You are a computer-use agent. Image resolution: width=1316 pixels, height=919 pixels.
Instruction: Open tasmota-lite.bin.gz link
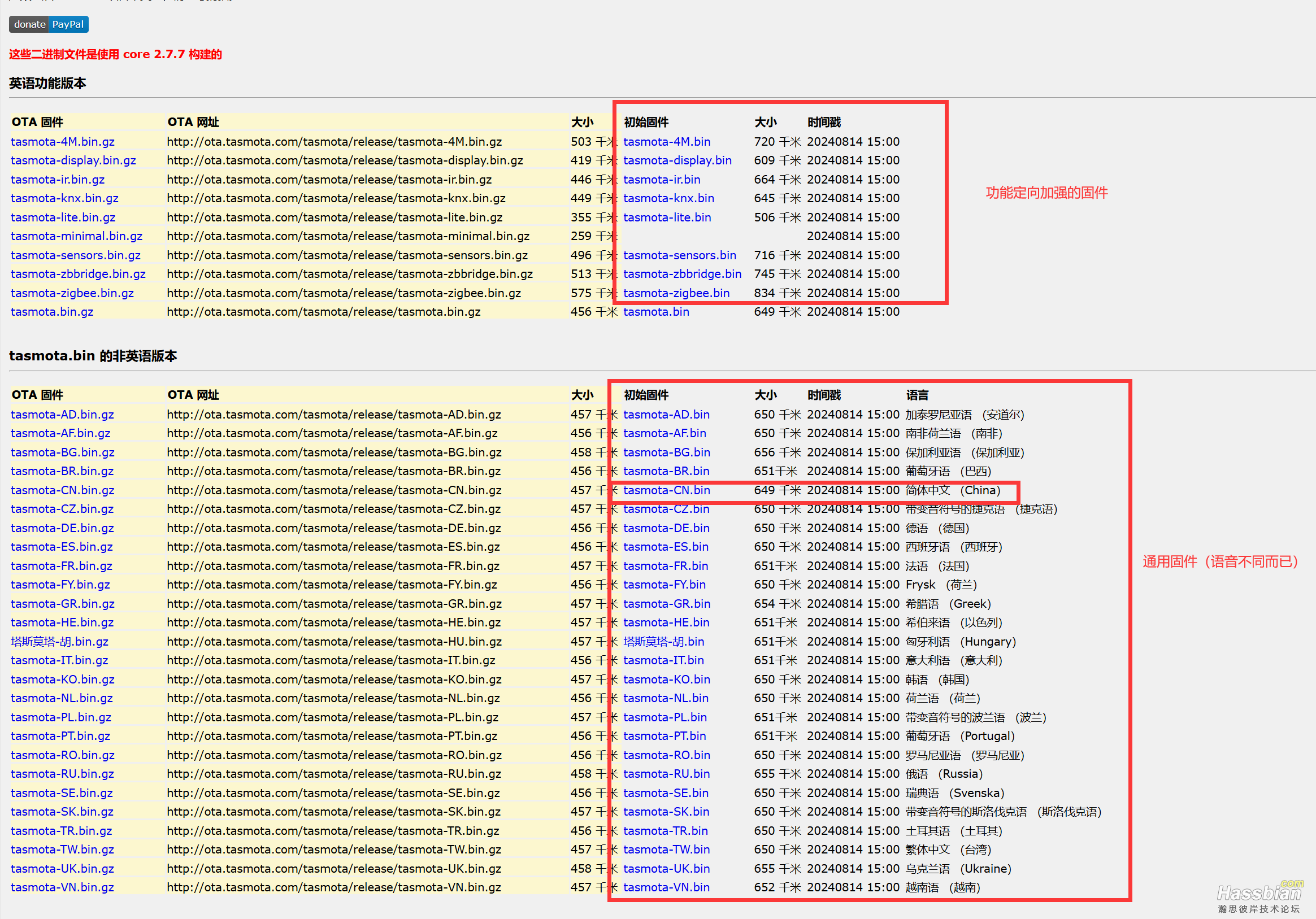[63, 217]
